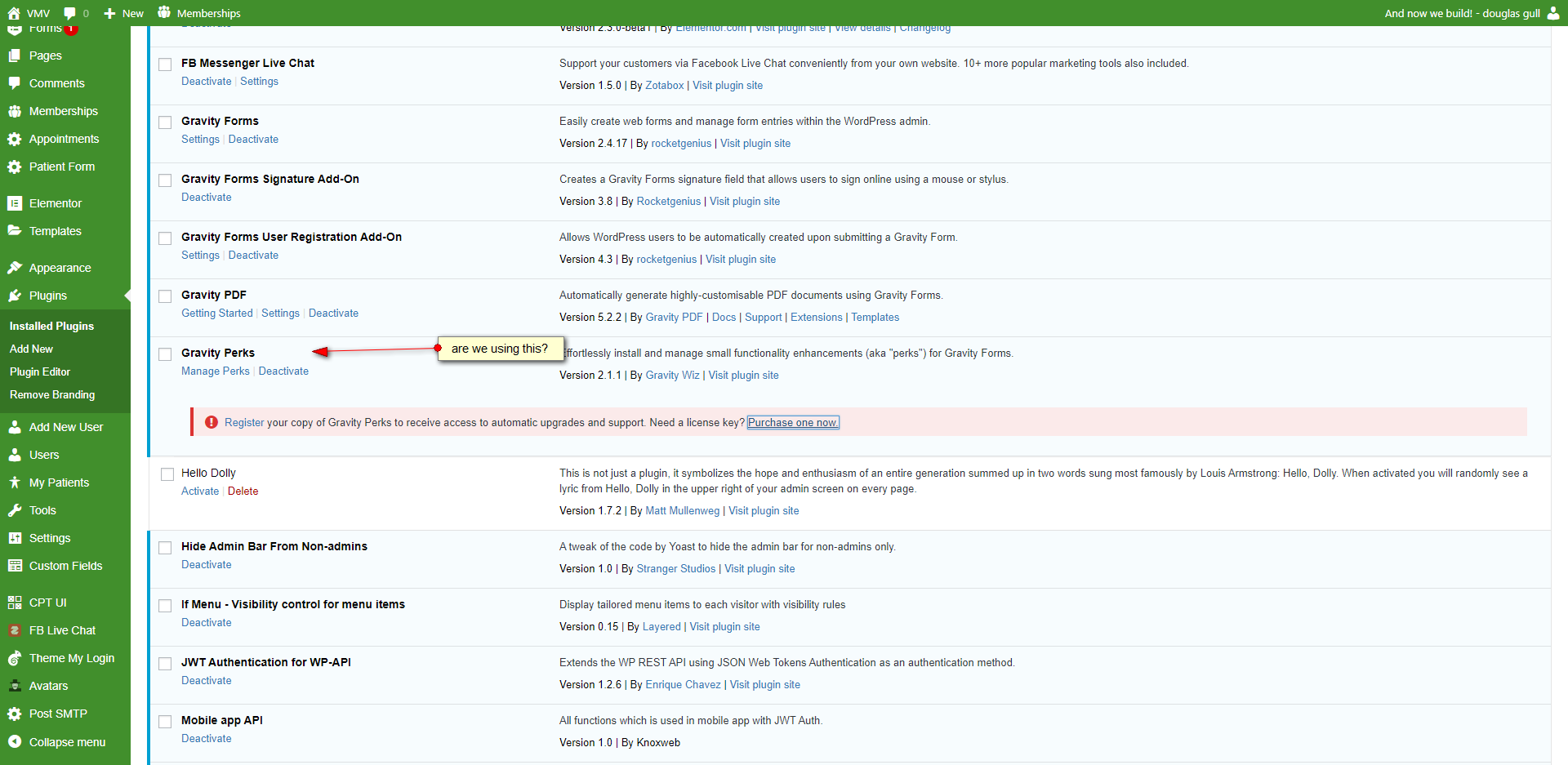
Task: Open Add New under Plugins submenu
Action: 31,349
